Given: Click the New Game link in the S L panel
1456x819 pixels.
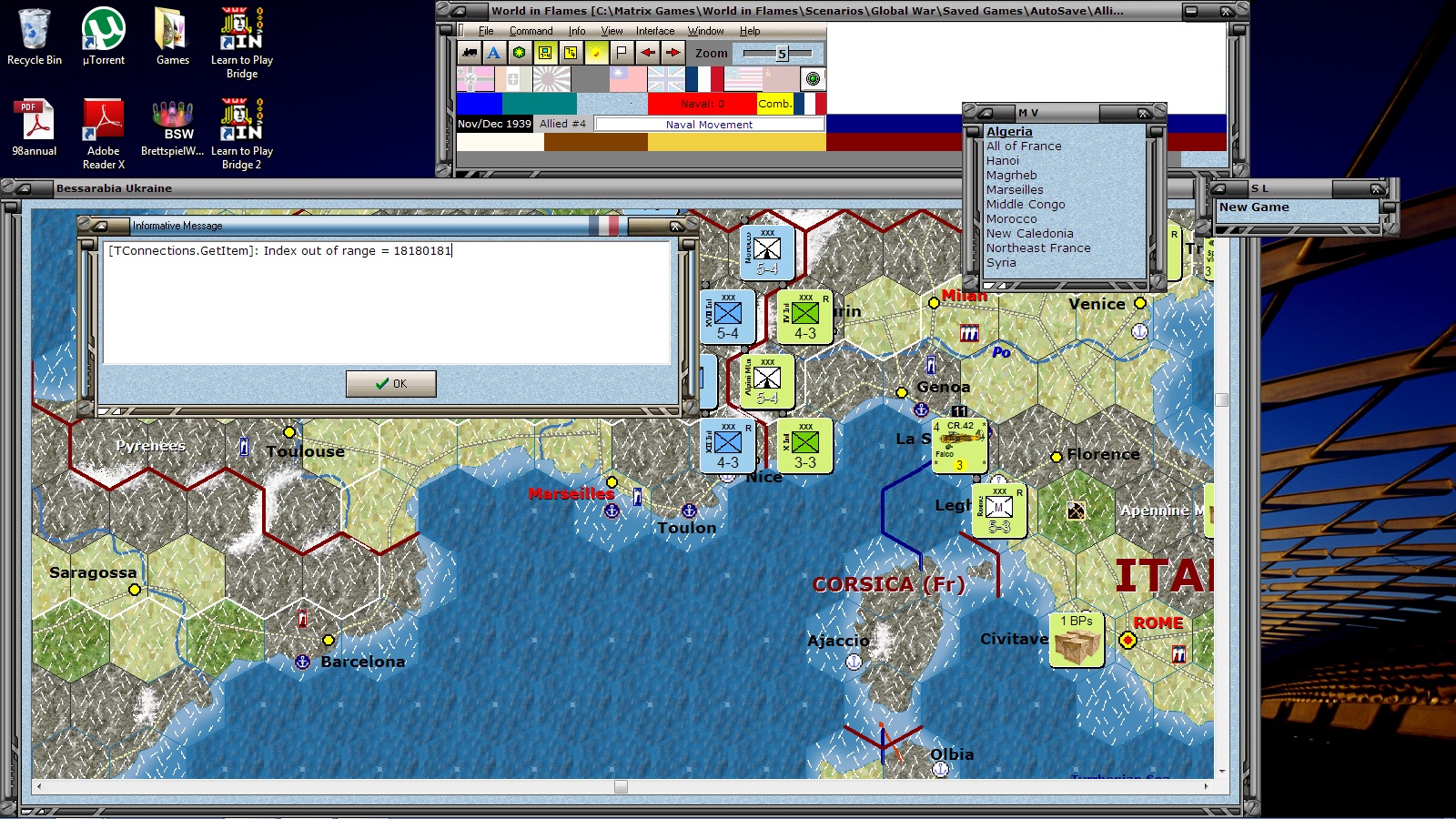Looking at the screenshot, I should coord(1254,207).
